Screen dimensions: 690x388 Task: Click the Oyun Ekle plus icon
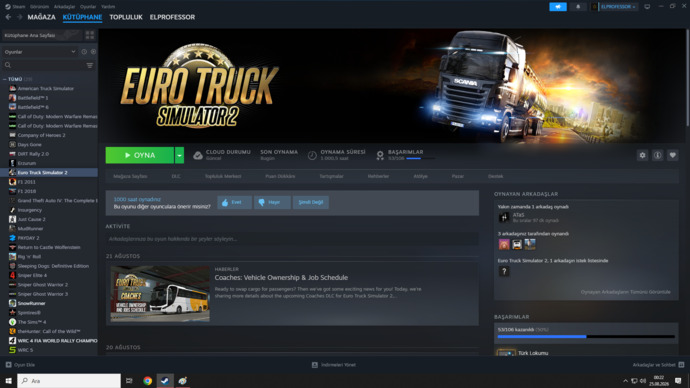pyautogui.click(x=8, y=365)
